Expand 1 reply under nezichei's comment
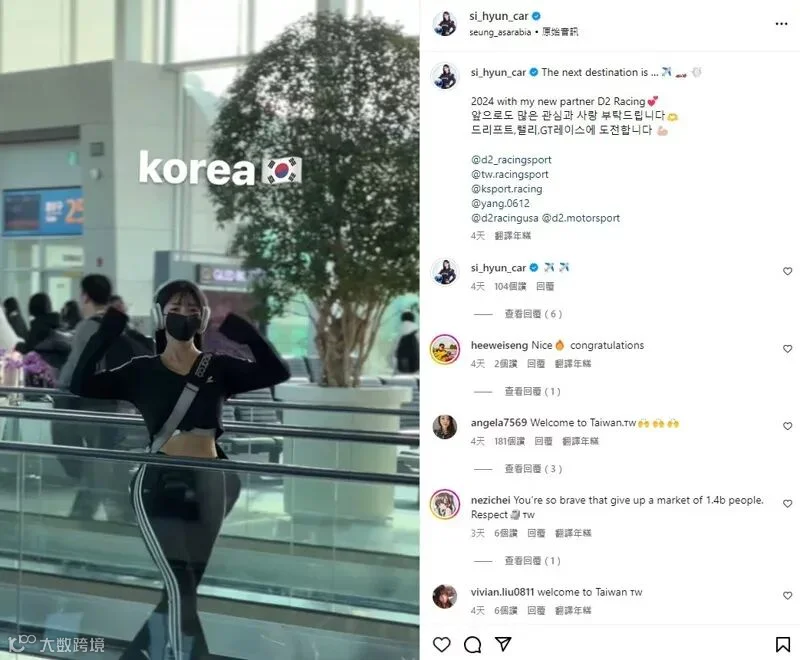800x660 pixels. pyautogui.click(x=532, y=561)
